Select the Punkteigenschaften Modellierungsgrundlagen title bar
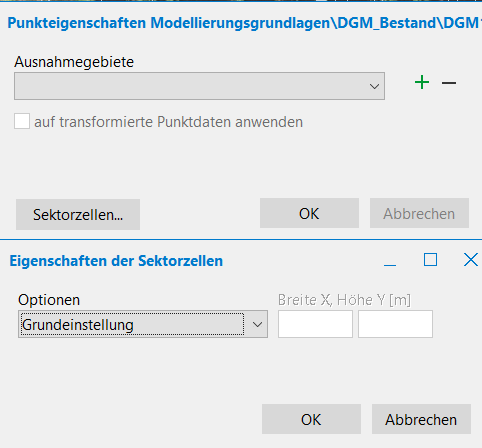The width and height of the screenshot is (482, 448). (x=244, y=23)
